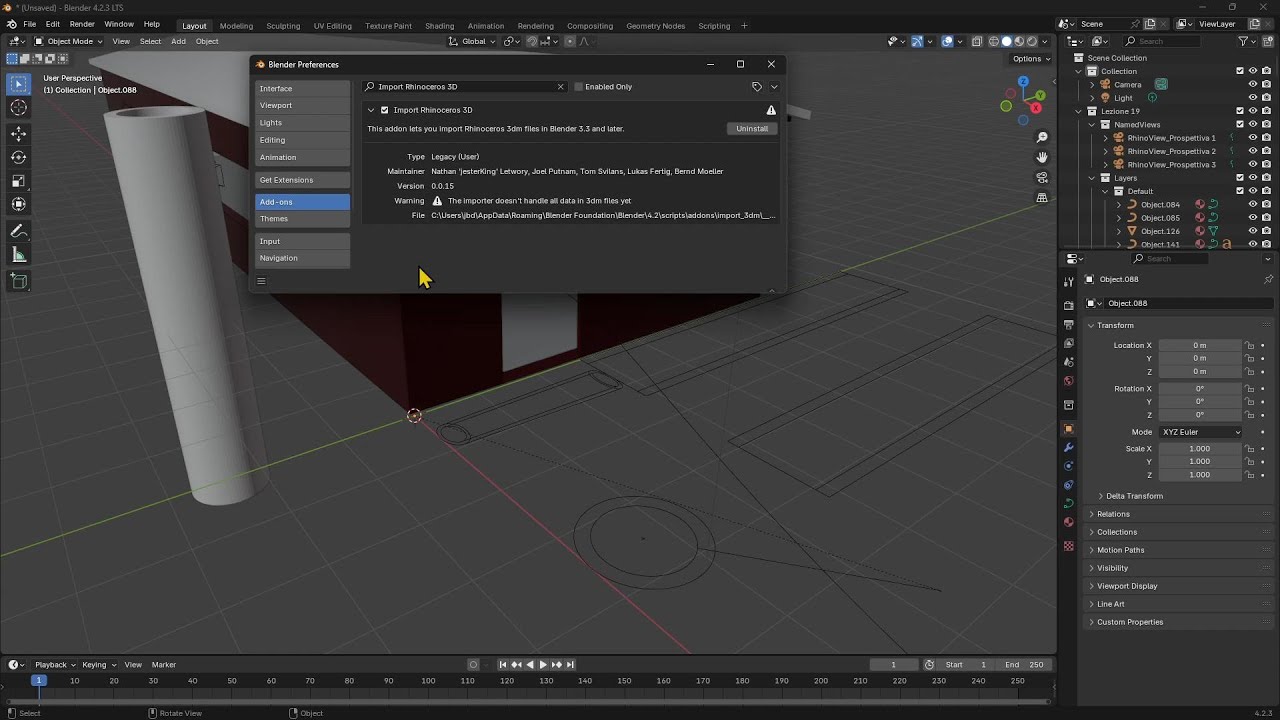Viewport: 1280px width, 720px height.
Task: Select solid viewport shading mode
Action: pos(1007,41)
